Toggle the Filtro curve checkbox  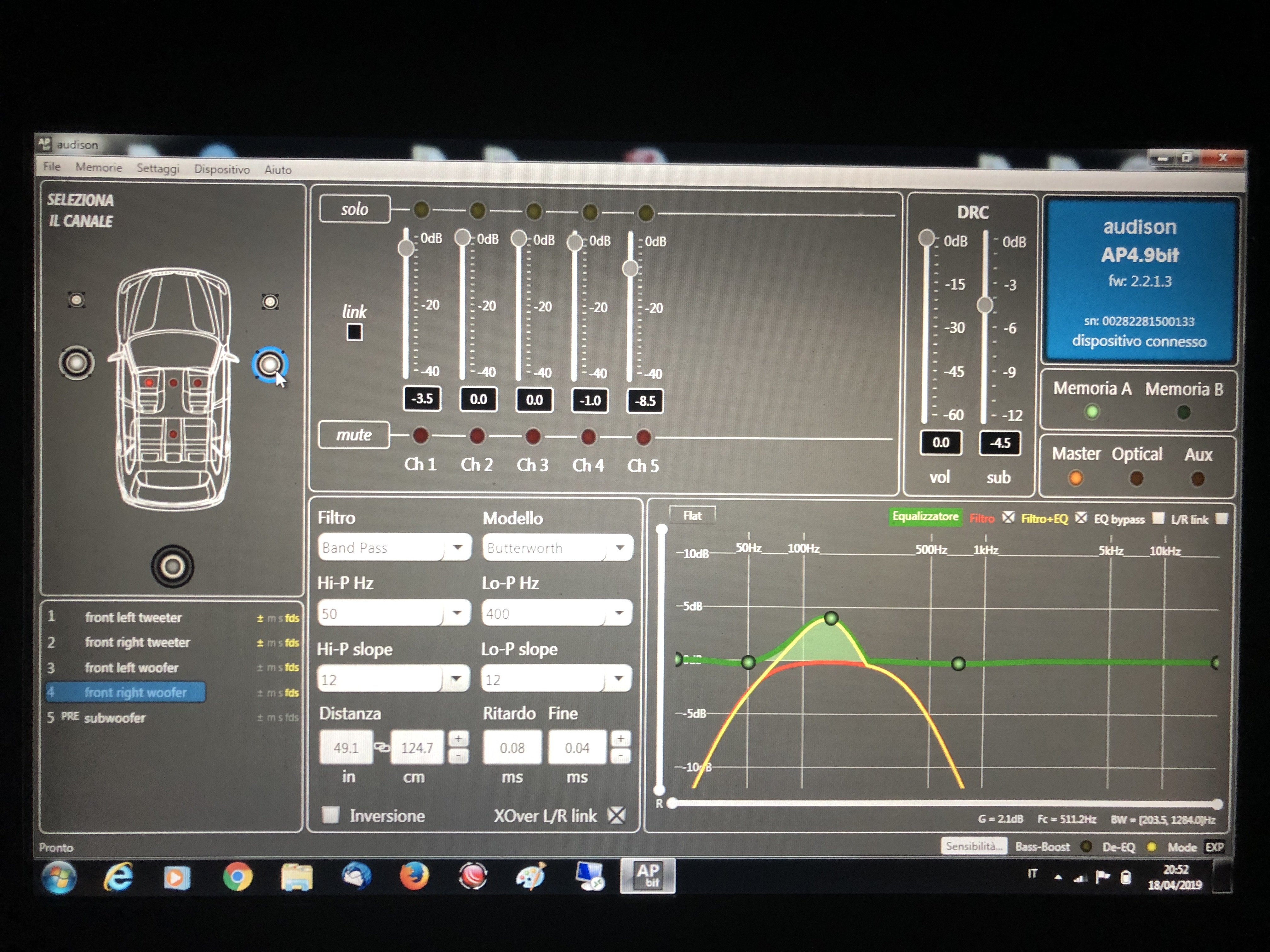[1008, 518]
